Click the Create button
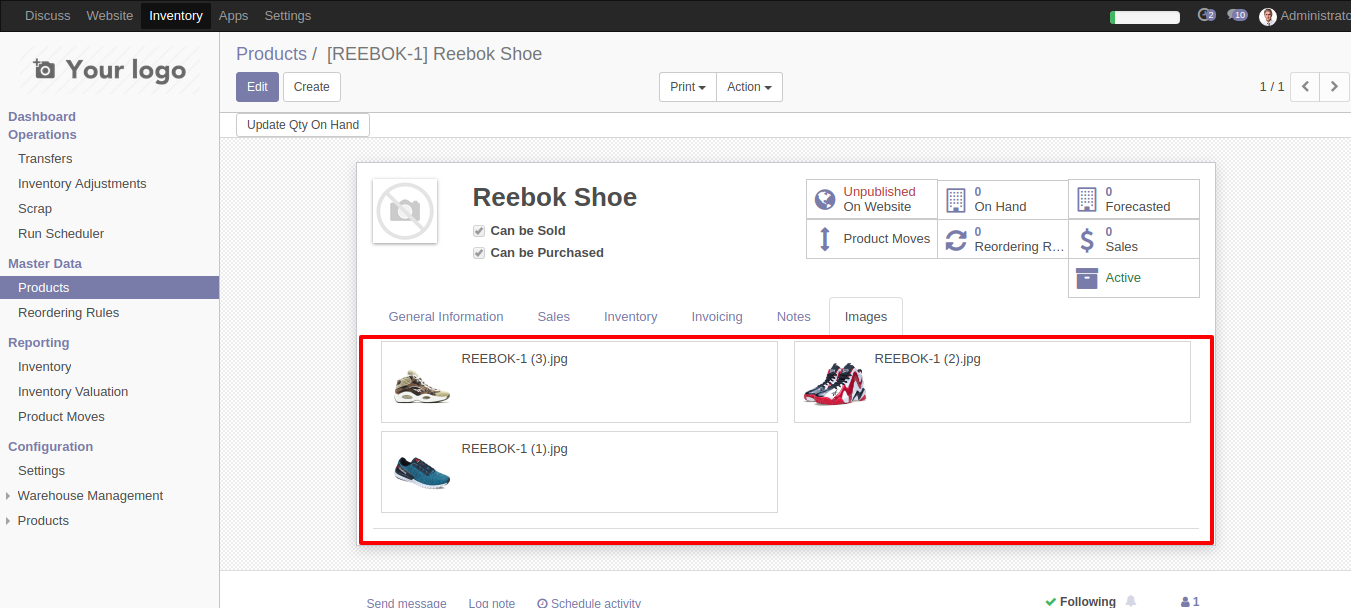1351x608 pixels. coord(312,87)
